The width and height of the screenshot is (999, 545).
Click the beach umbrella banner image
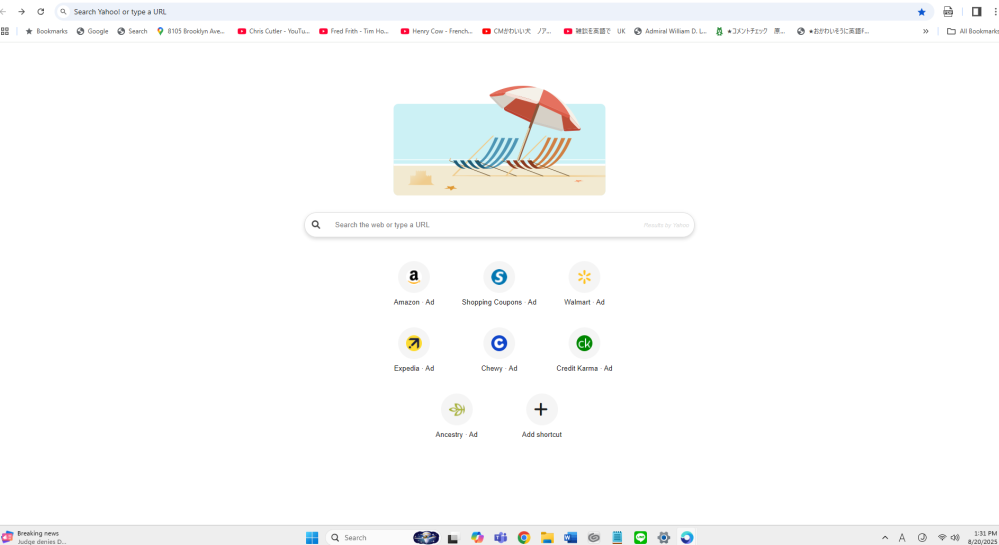(499, 141)
